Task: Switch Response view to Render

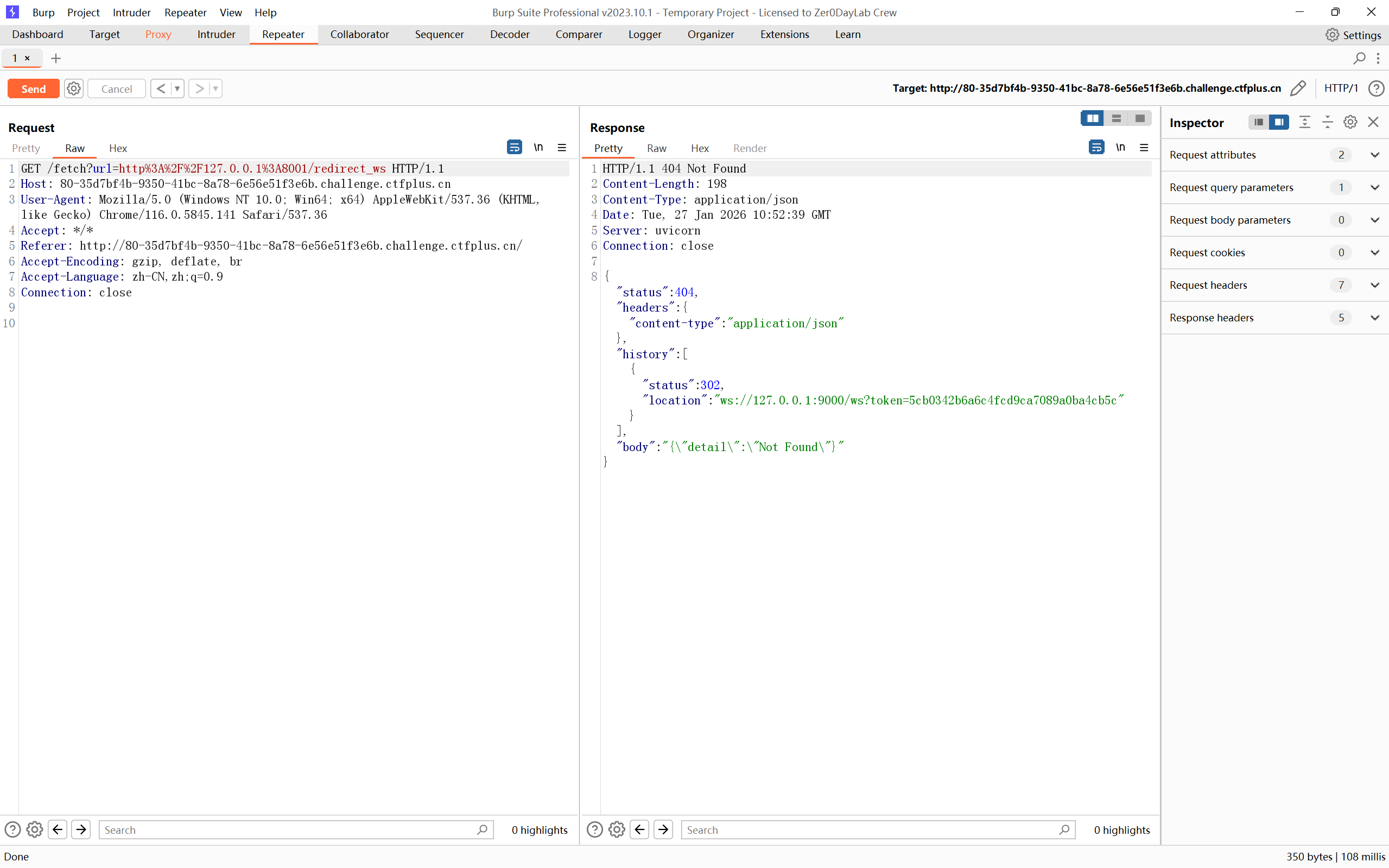Action: (x=750, y=148)
